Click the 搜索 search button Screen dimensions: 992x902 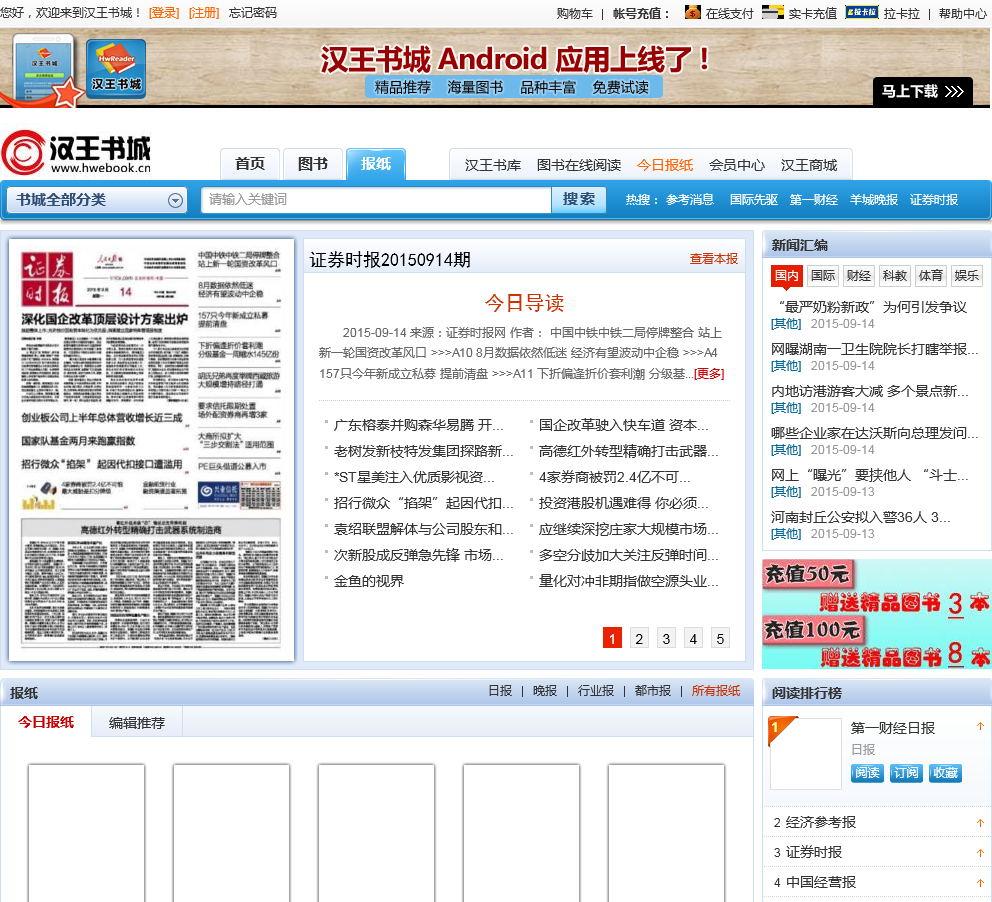[x=579, y=199]
